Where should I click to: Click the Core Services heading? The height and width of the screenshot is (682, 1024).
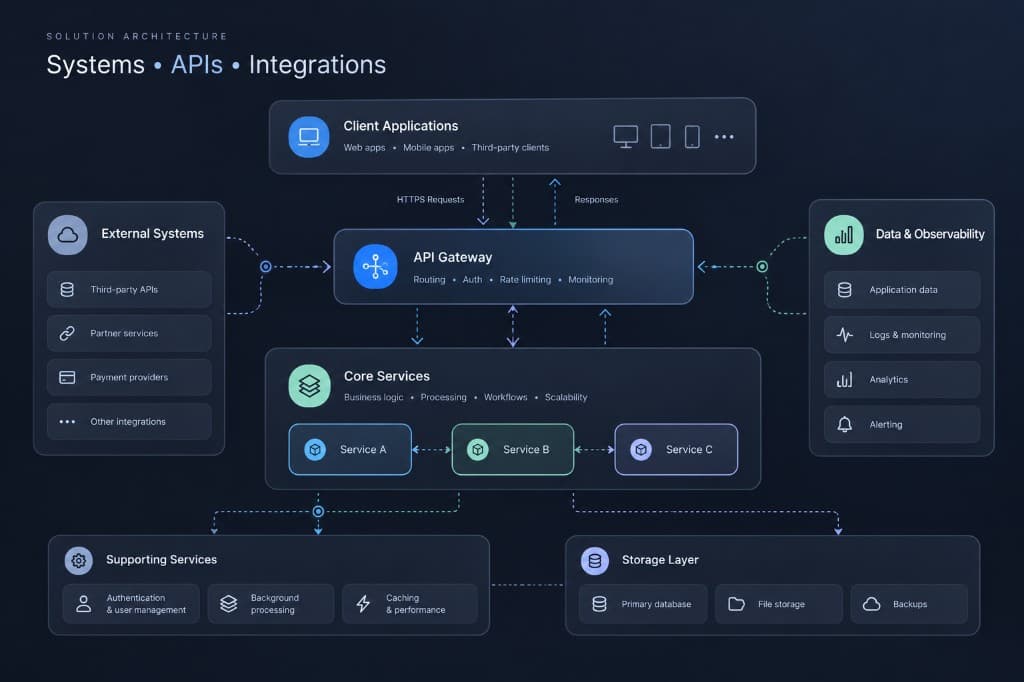pos(387,376)
